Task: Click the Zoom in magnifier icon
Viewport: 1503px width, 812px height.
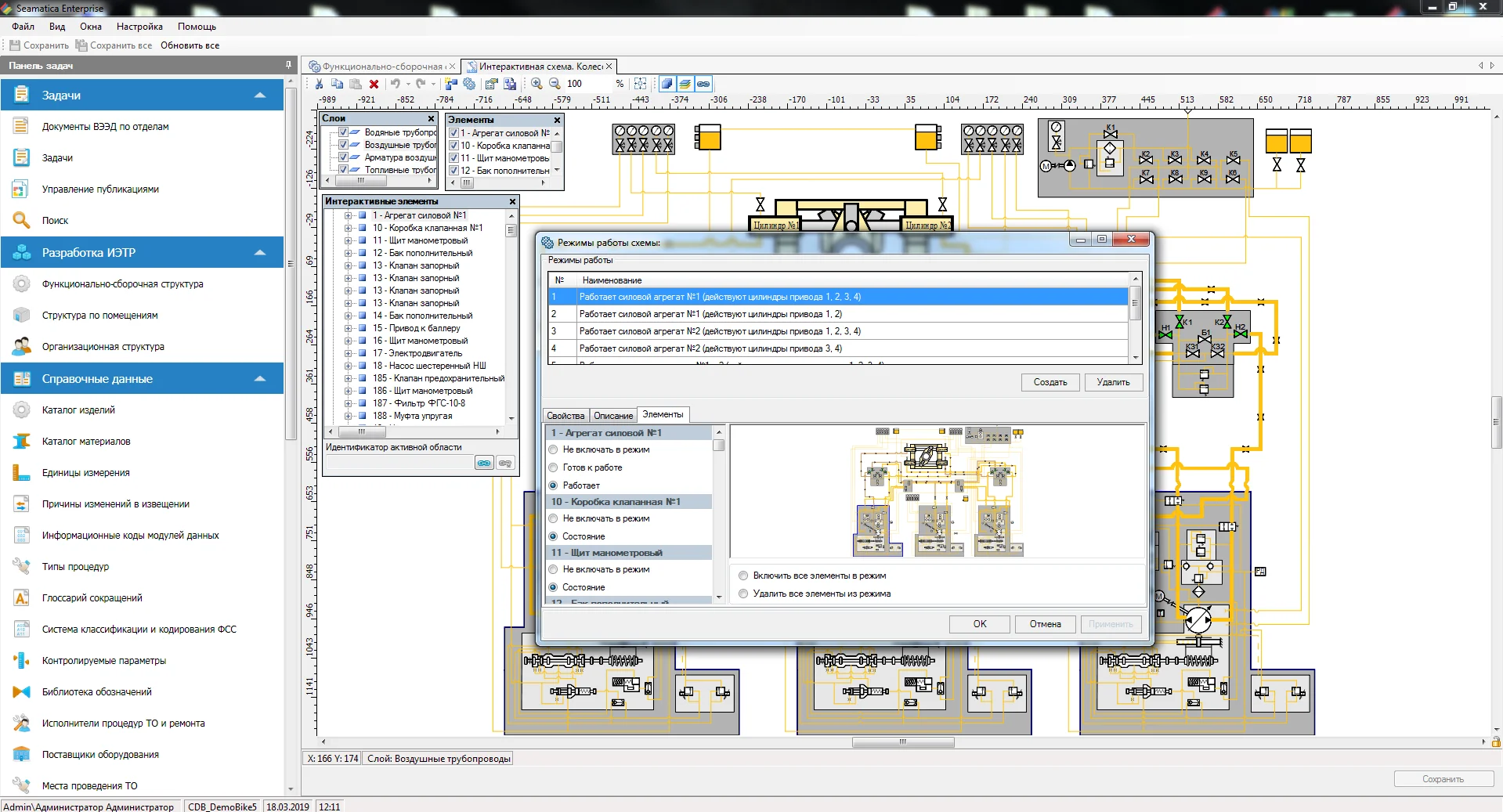Action: (x=537, y=84)
